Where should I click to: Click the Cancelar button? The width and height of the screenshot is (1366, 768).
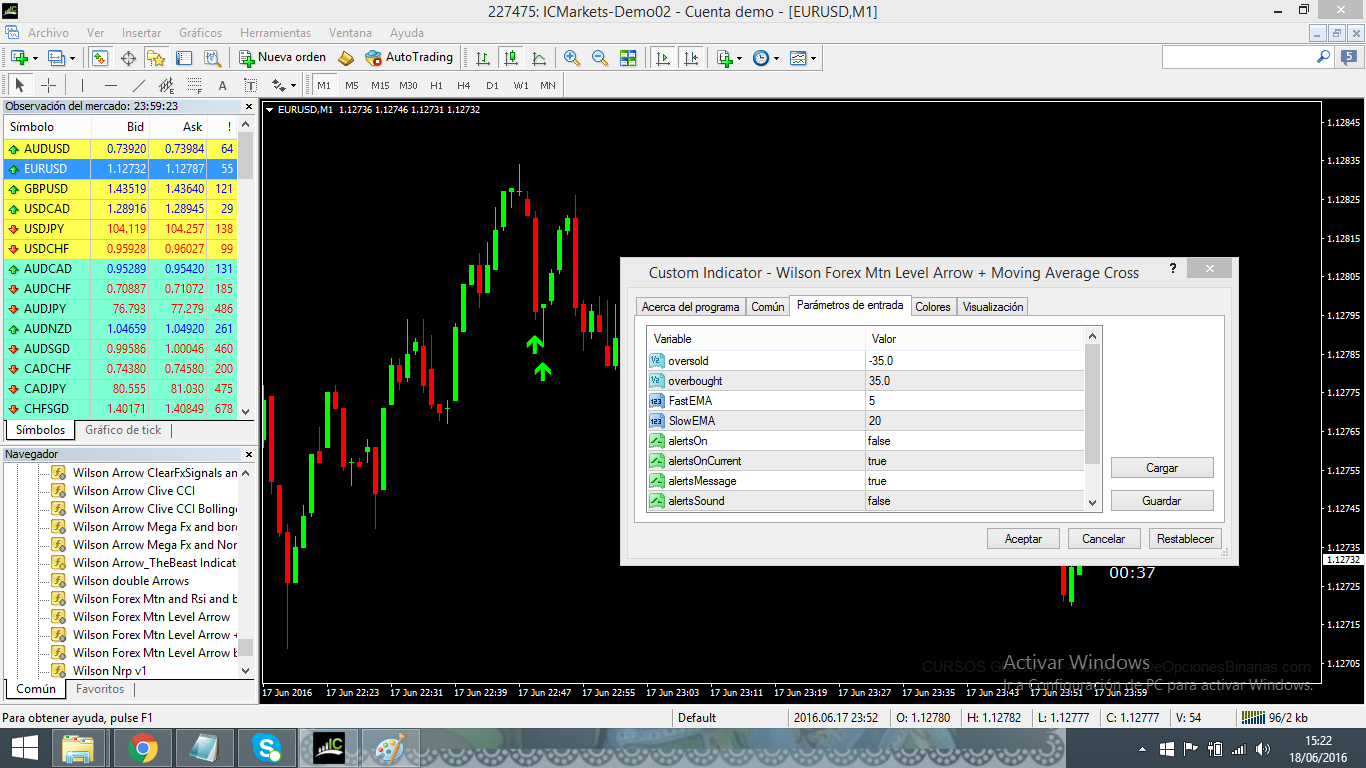coord(1104,539)
